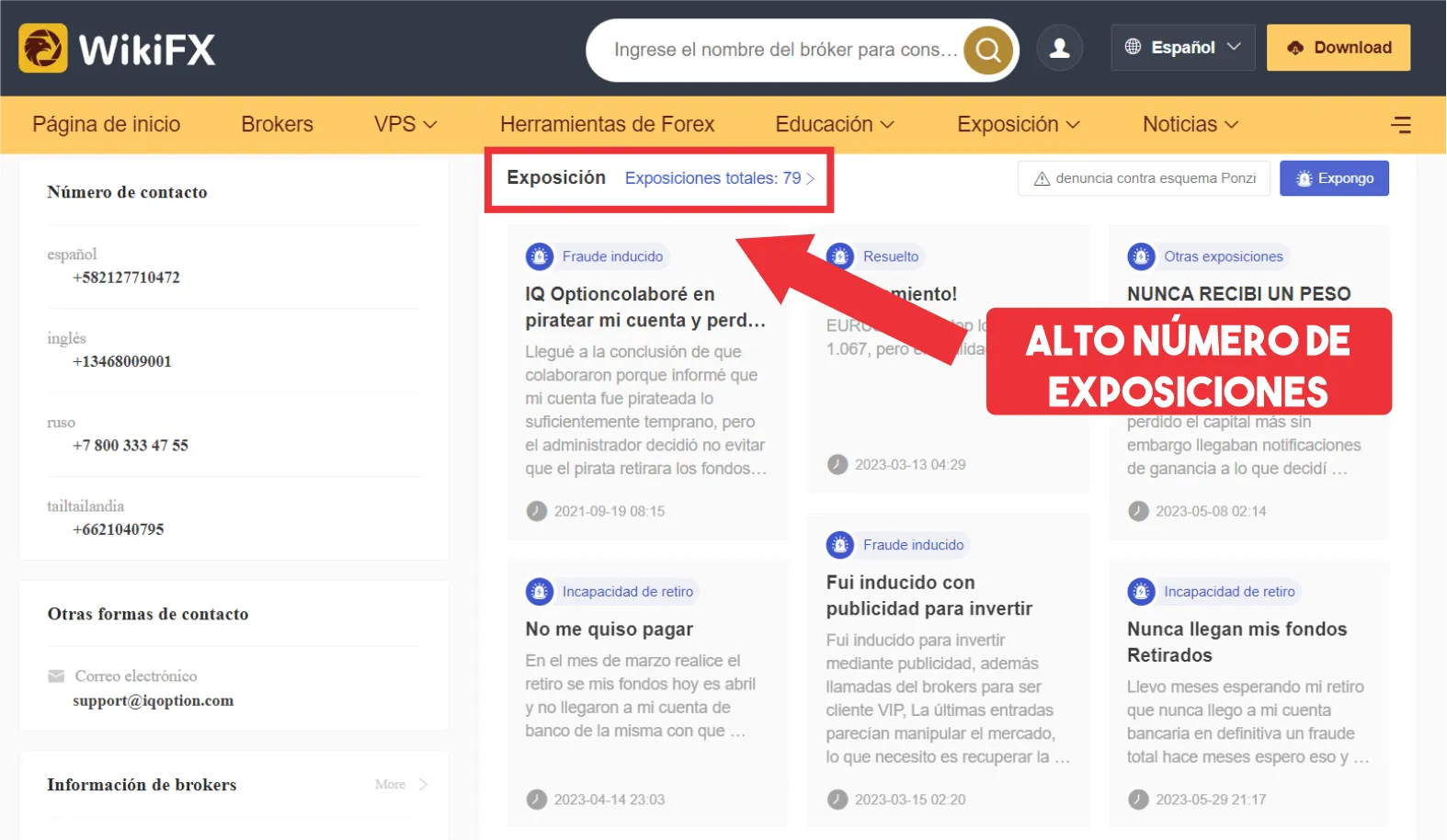1447x840 pixels.
Task: Click denuncia contra esquema Ponzi button
Action: 1144,178
